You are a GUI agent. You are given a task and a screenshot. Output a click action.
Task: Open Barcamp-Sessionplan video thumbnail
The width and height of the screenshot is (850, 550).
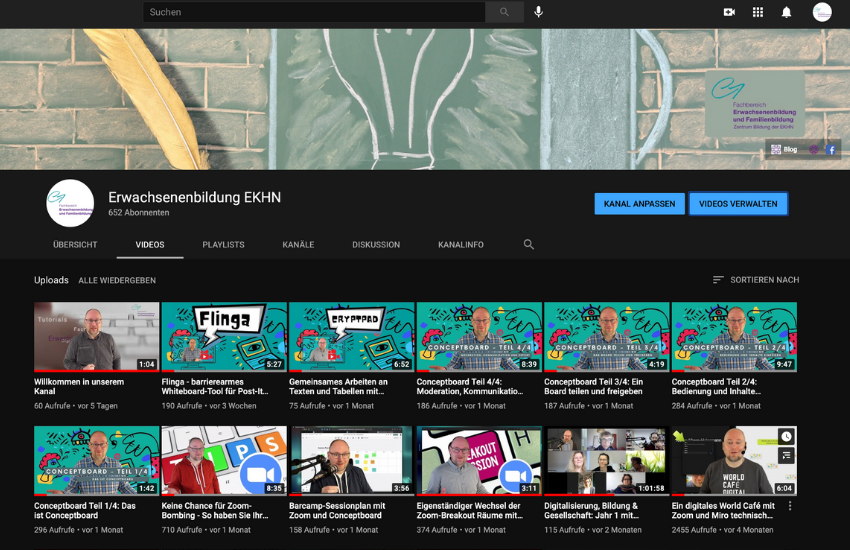coord(352,461)
